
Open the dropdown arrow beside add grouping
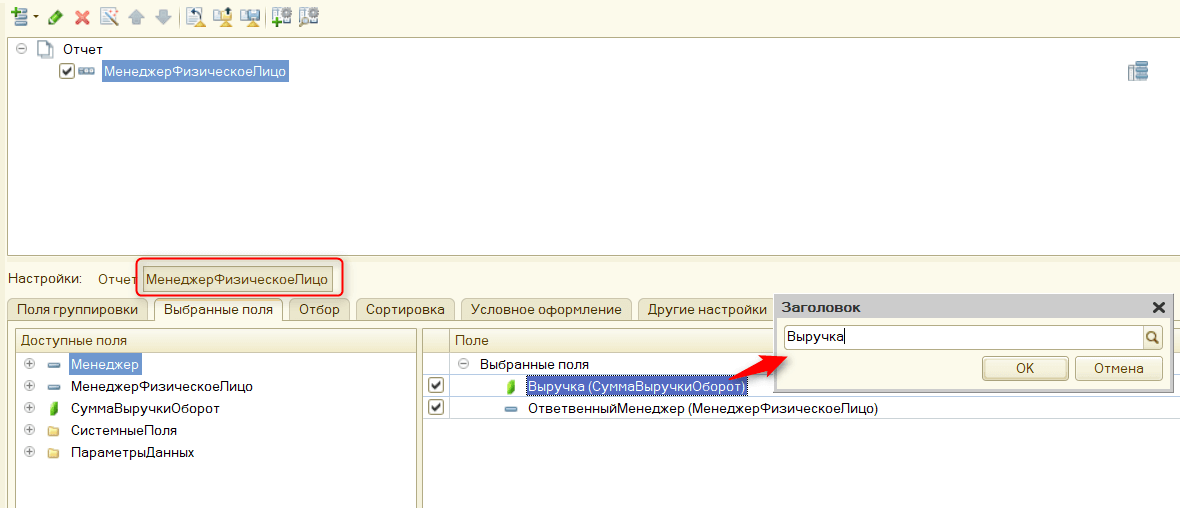tap(36, 17)
